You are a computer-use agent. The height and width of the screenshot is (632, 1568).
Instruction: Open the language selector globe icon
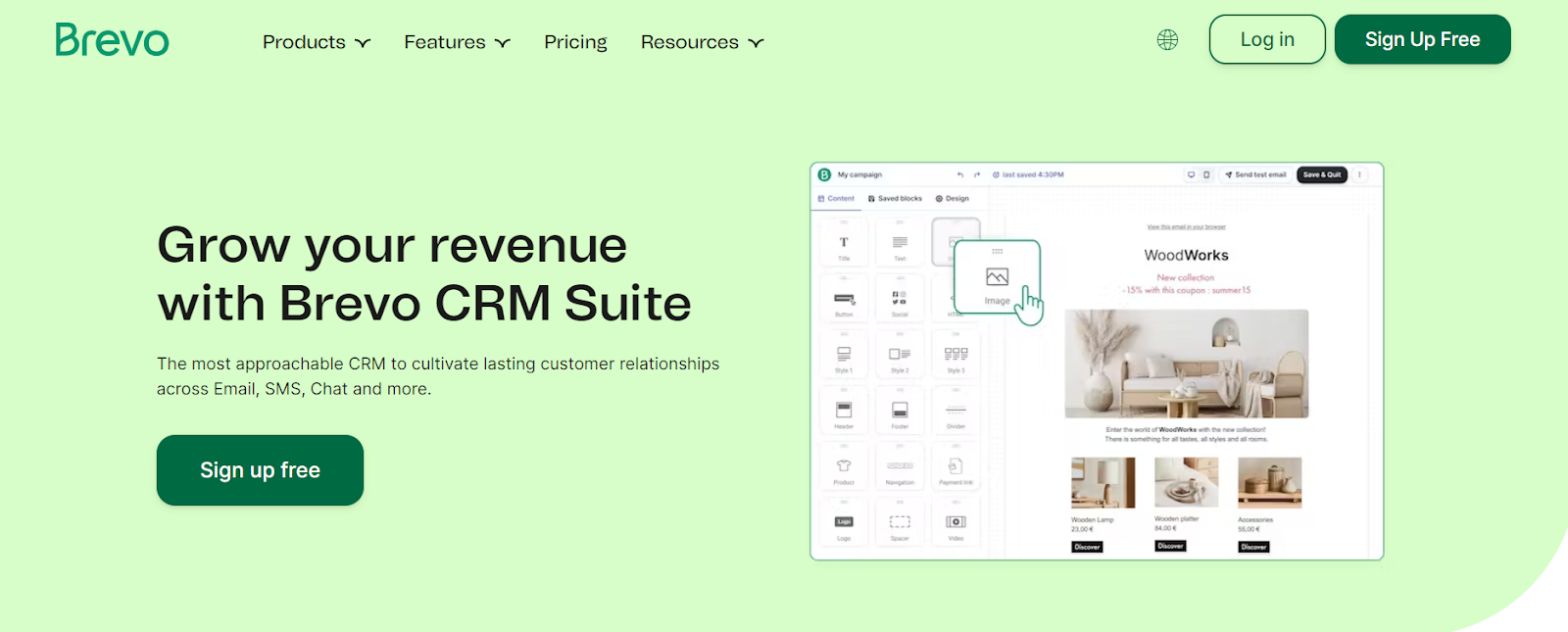click(1167, 40)
